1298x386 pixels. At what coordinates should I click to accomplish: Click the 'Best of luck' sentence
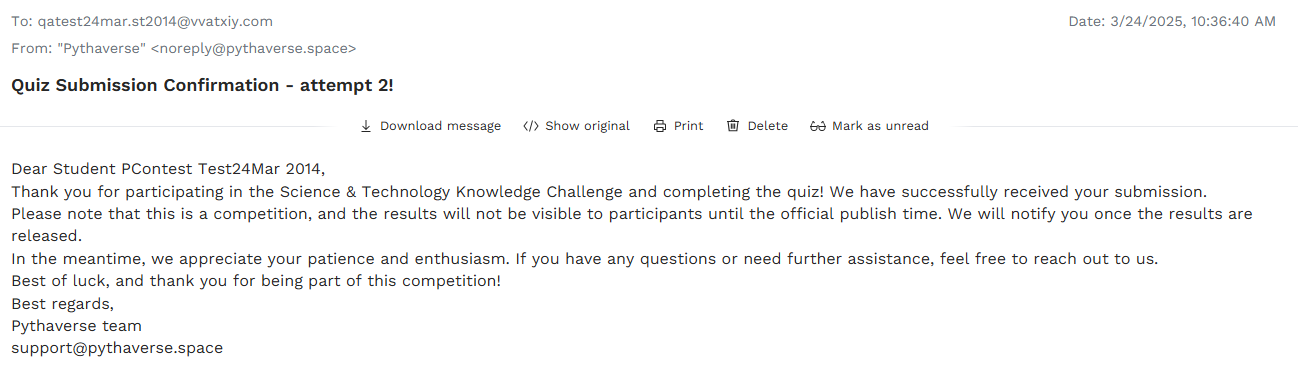(255, 281)
